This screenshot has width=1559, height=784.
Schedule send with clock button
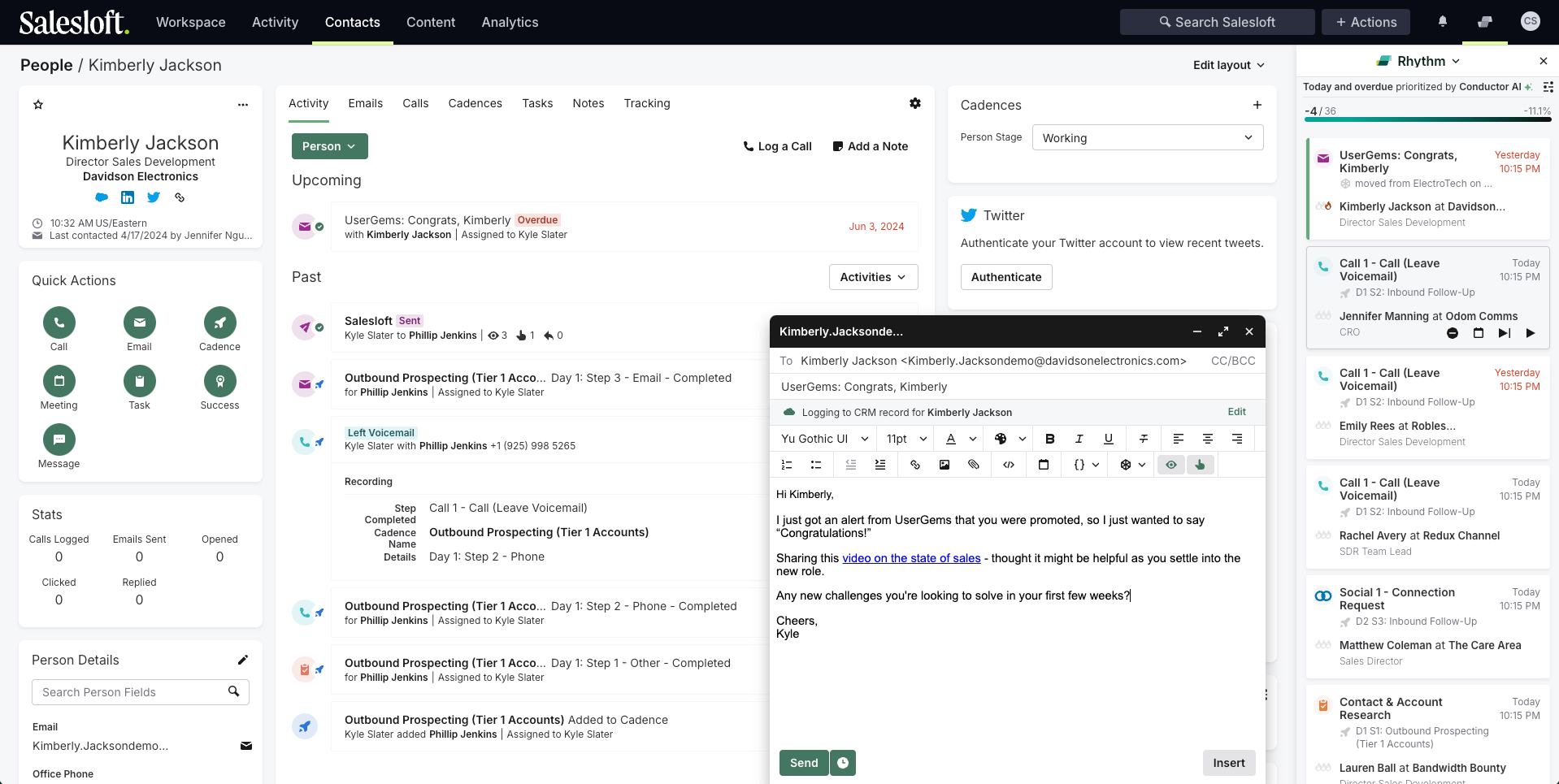843,763
